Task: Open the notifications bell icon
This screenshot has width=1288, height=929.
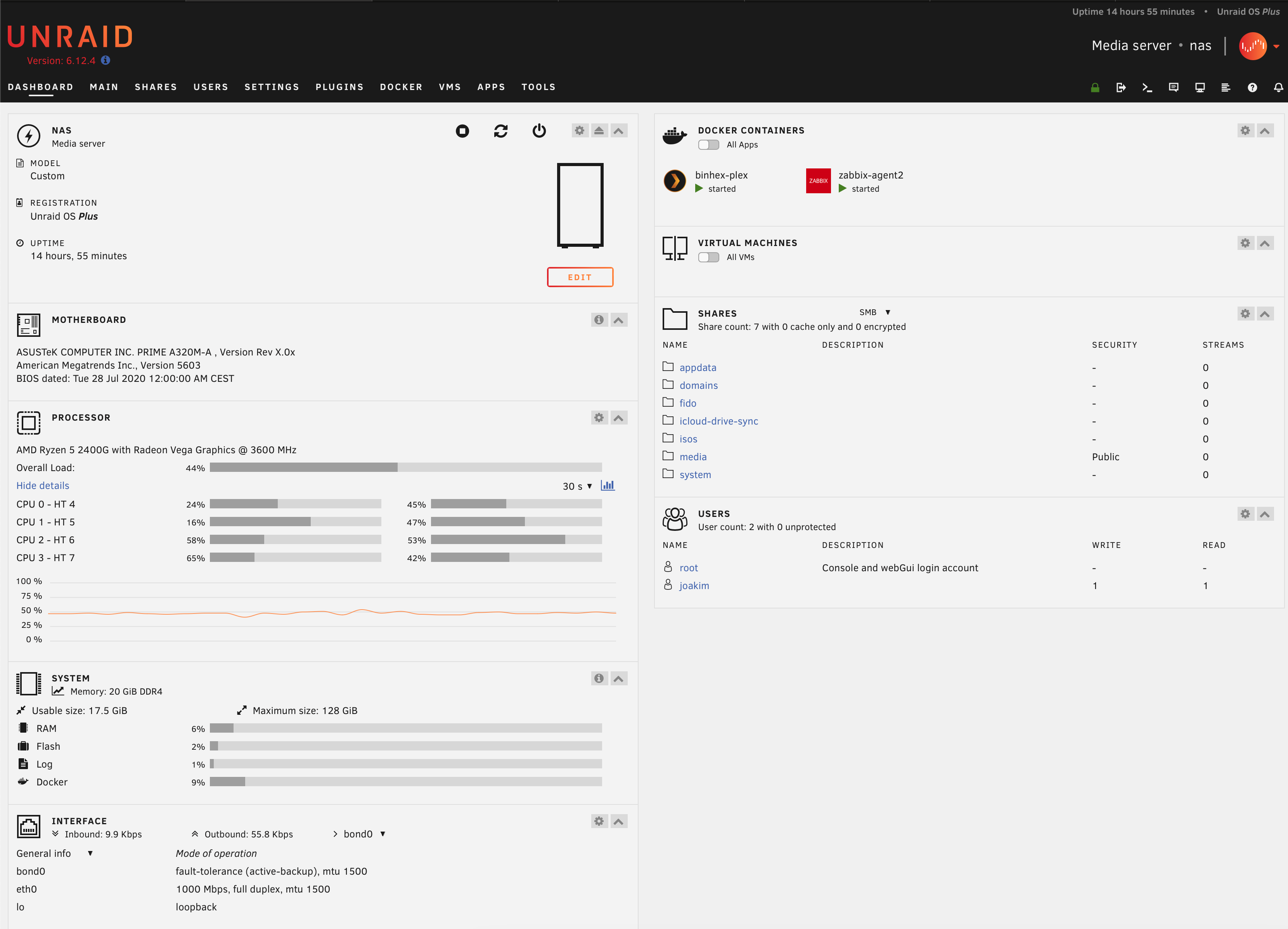Action: (x=1278, y=87)
